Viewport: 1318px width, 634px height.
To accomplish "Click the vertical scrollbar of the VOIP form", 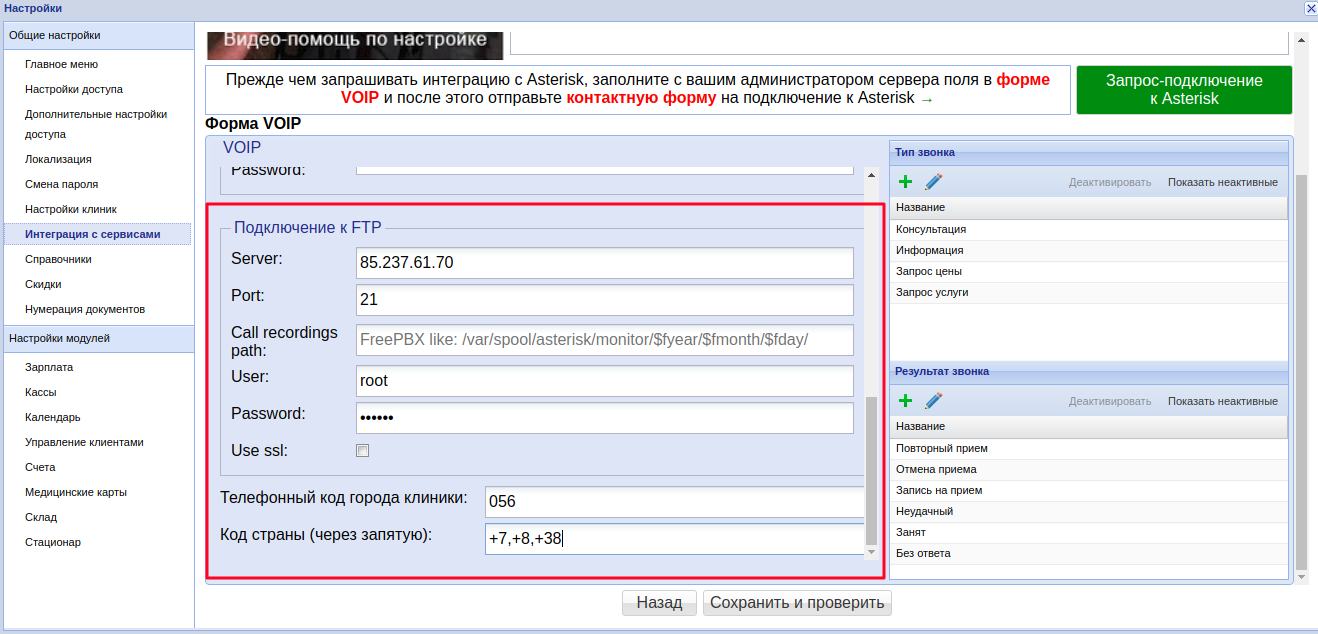I will tap(871, 470).
